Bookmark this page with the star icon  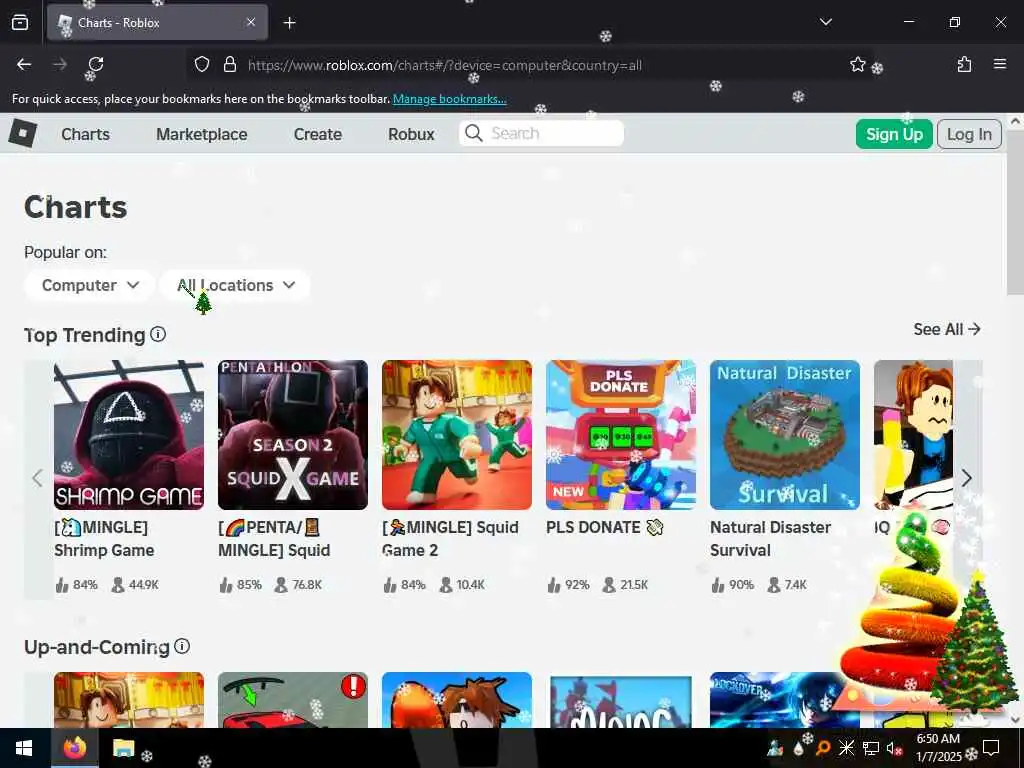(x=857, y=64)
